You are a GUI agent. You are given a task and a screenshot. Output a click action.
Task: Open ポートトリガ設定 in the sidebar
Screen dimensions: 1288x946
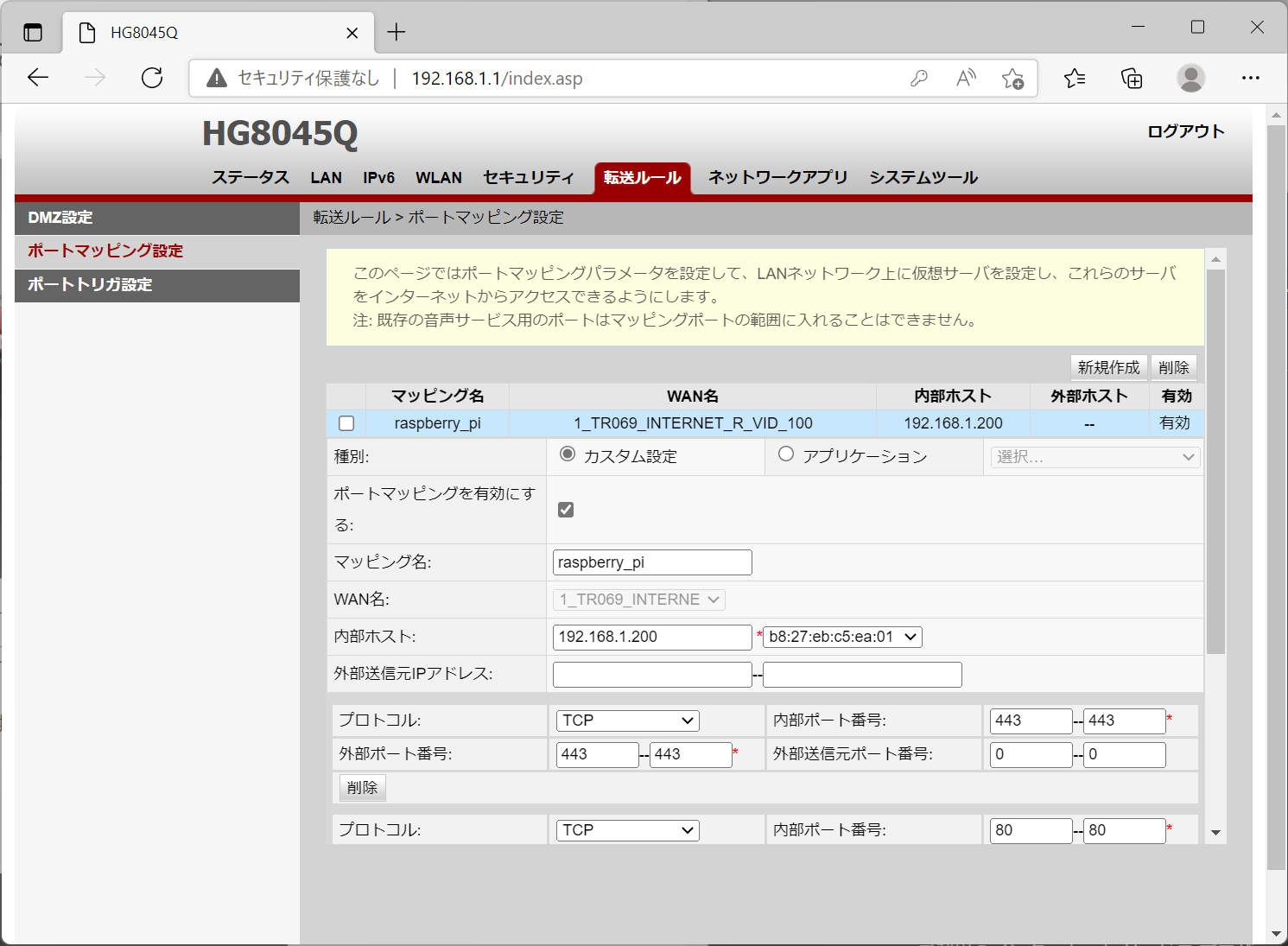click(x=157, y=284)
